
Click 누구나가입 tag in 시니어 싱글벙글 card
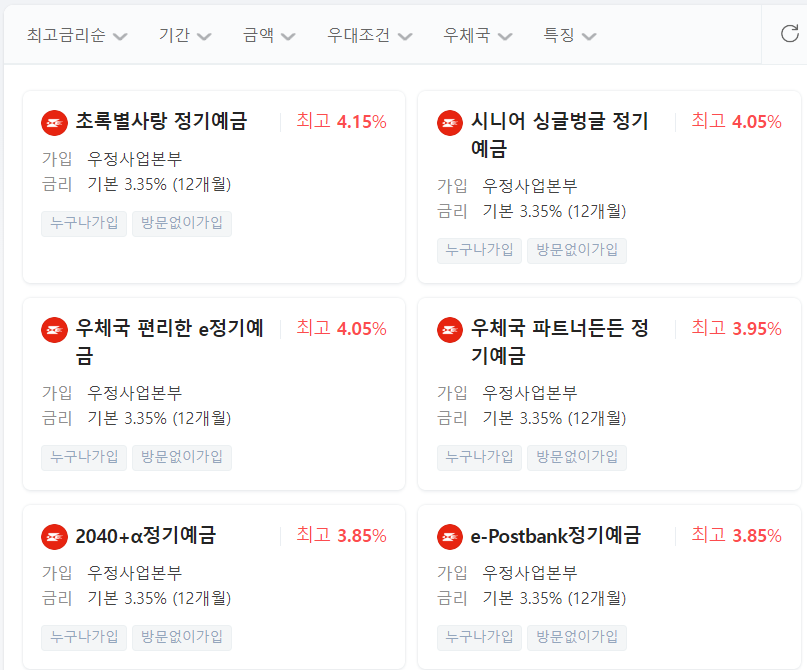click(x=479, y=251)
